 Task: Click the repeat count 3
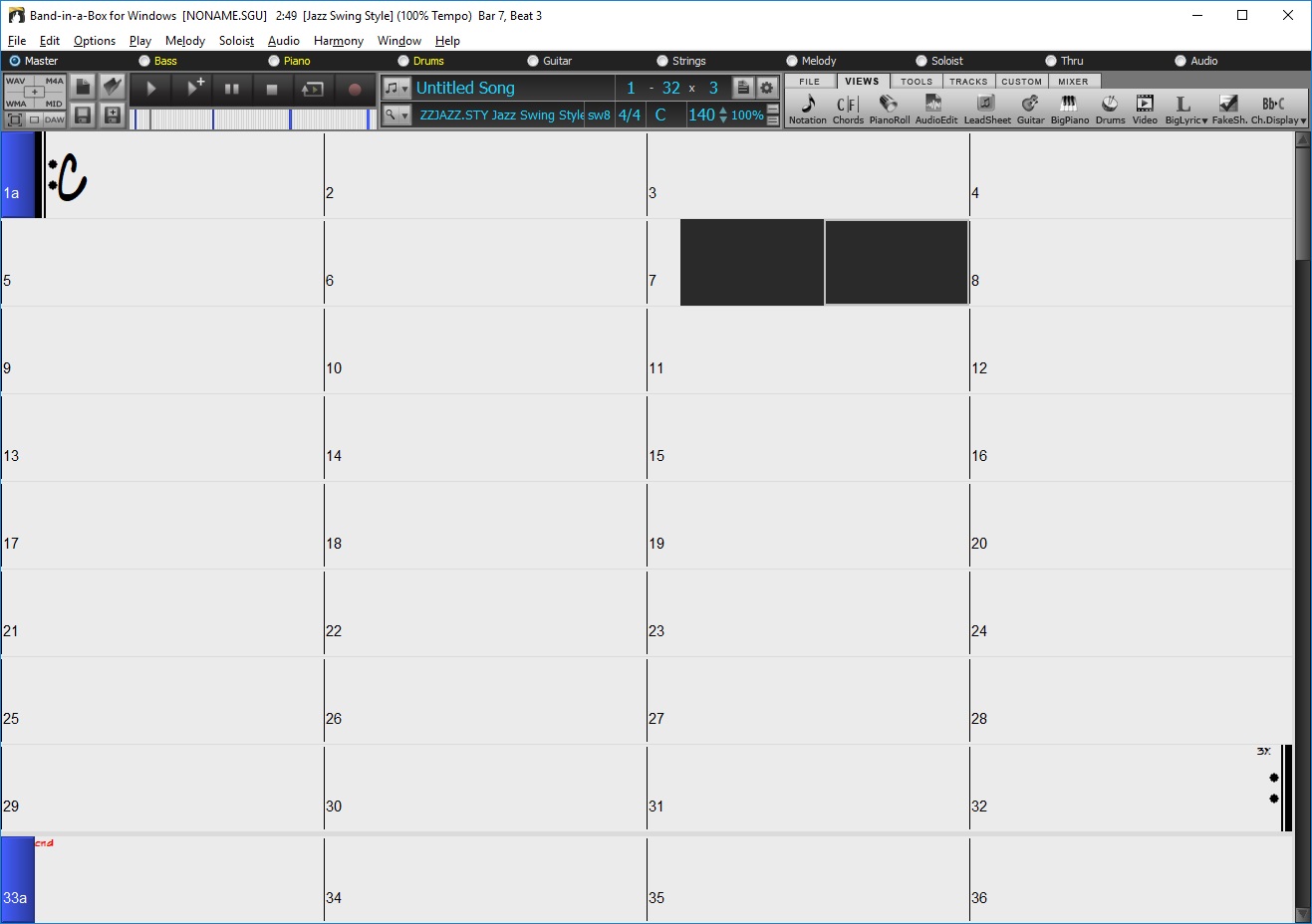pyautogui.click(x=713, y=88)
